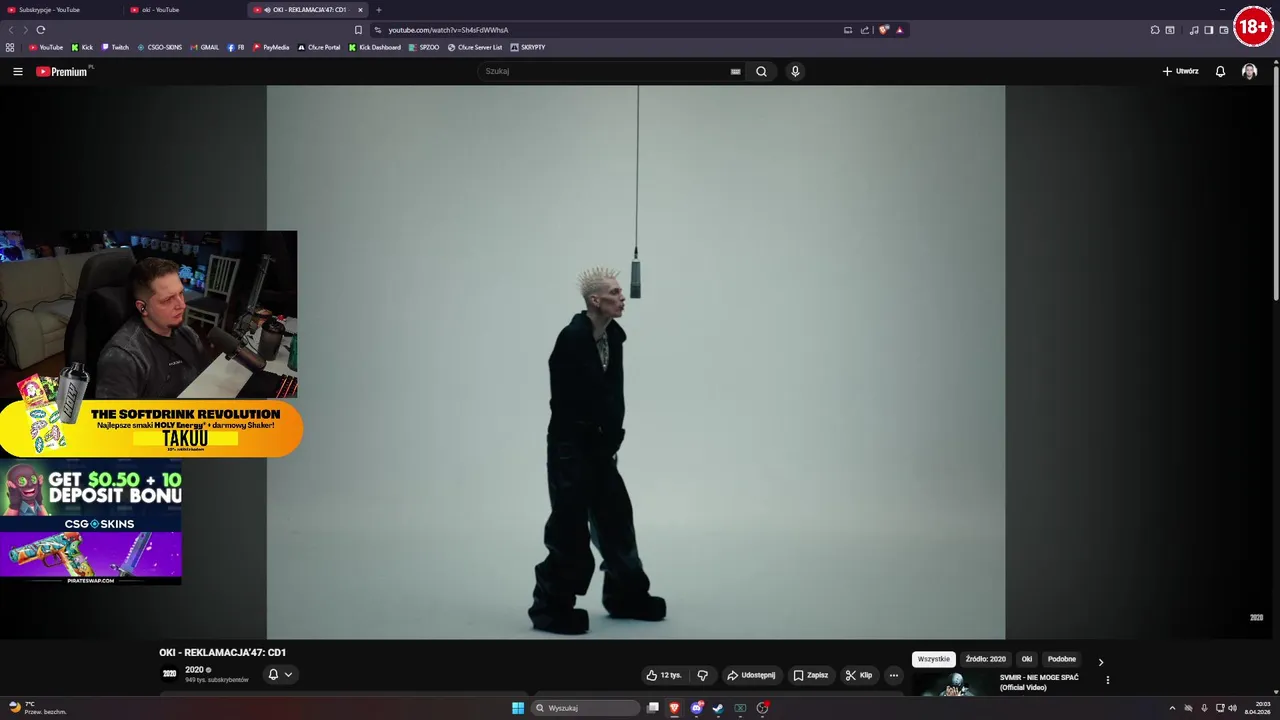Viewport: 1280px width, 720px height.
Task: Show more filter chips with right arrow
Action: tap(1100, 662)
